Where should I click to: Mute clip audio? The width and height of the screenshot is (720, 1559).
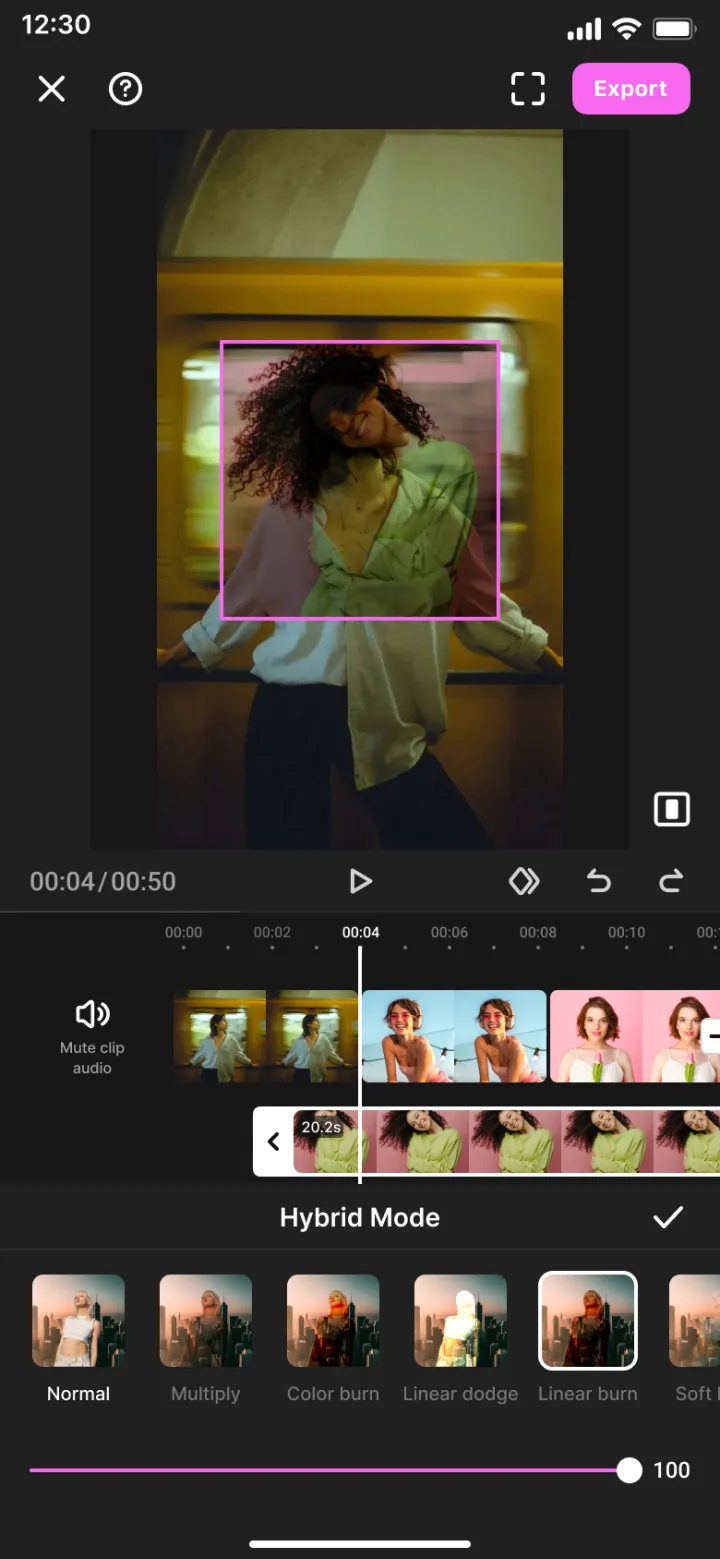click(92, 1036)
